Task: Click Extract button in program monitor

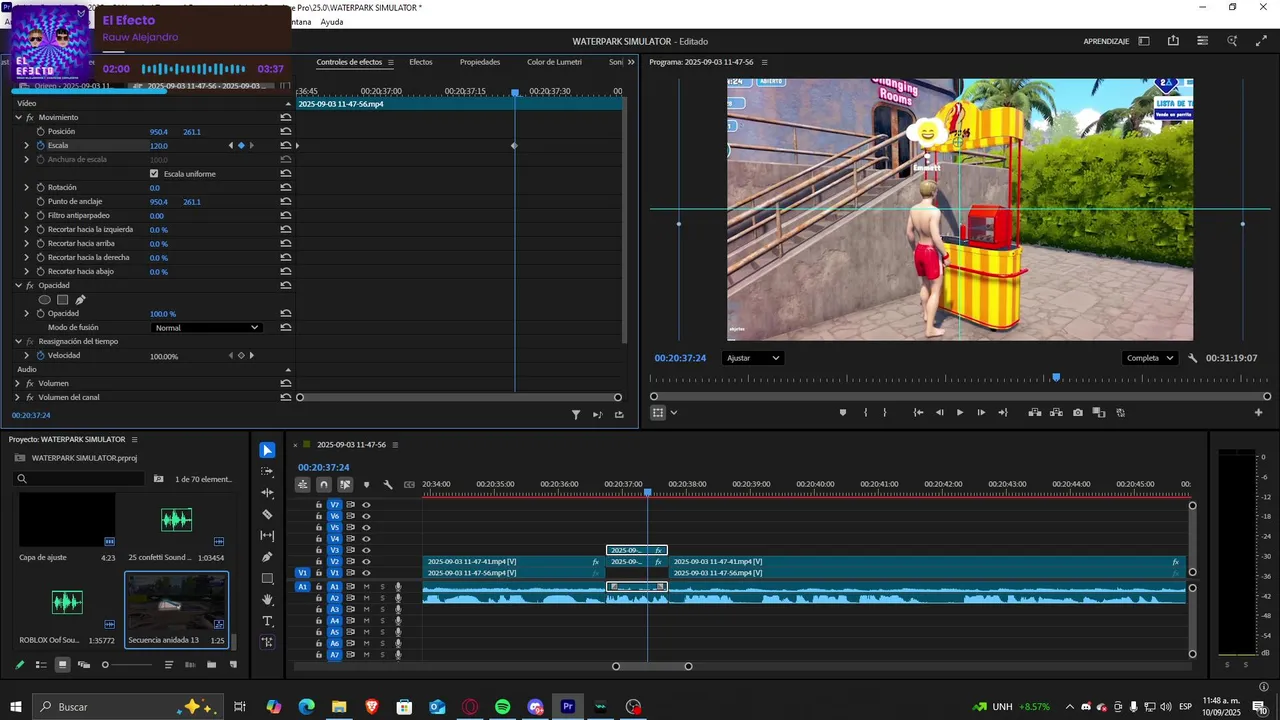Action: (x=1056, y=412)
